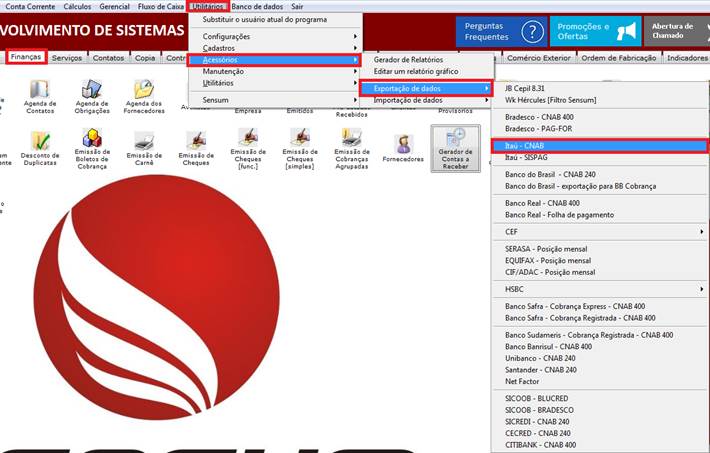Viewport: 710px width, 453px height.
Task: Open Desconto de Duplicatas icon
Action: tap(40, 149)
